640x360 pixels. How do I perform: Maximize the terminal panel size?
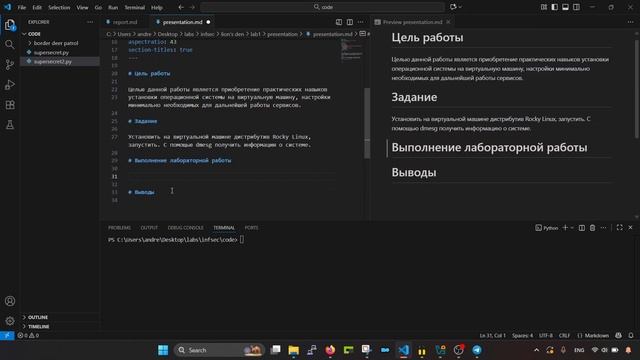(x=620, y=228)
